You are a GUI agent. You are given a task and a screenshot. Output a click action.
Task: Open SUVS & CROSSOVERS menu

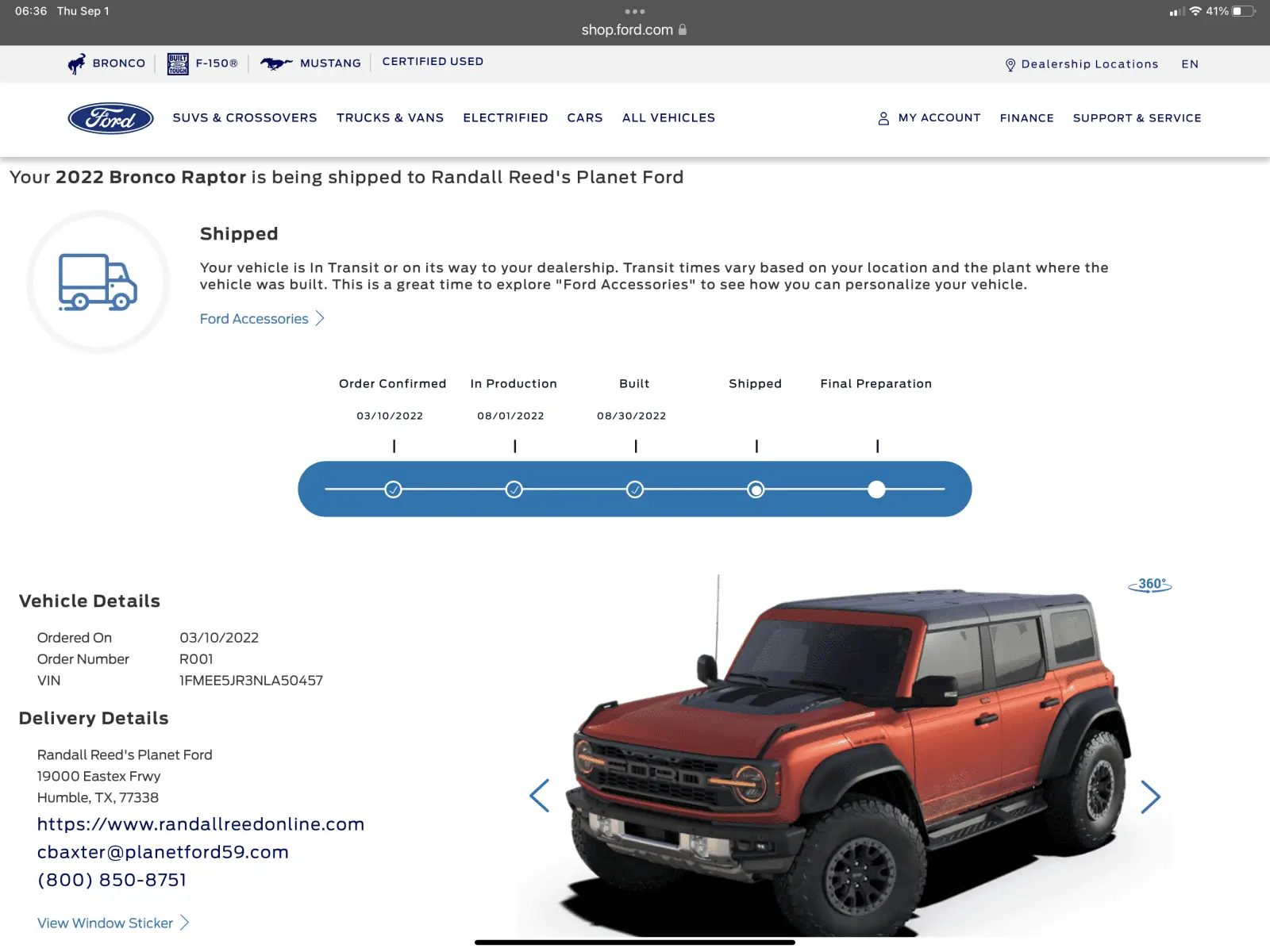[244, 117]
